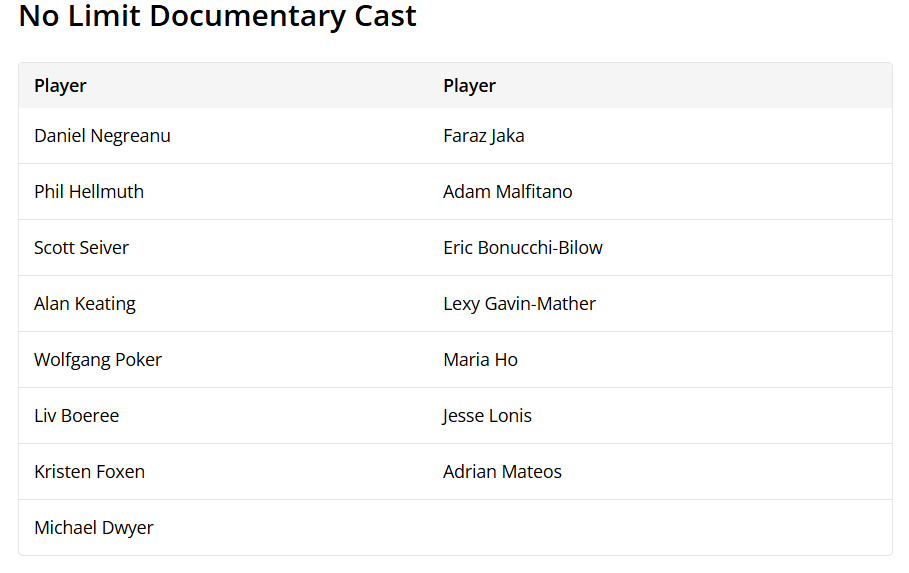Screen dimensions: 909x573
Task: Click the No Limit Documentary Cast heading
Action: coord(217,17)
